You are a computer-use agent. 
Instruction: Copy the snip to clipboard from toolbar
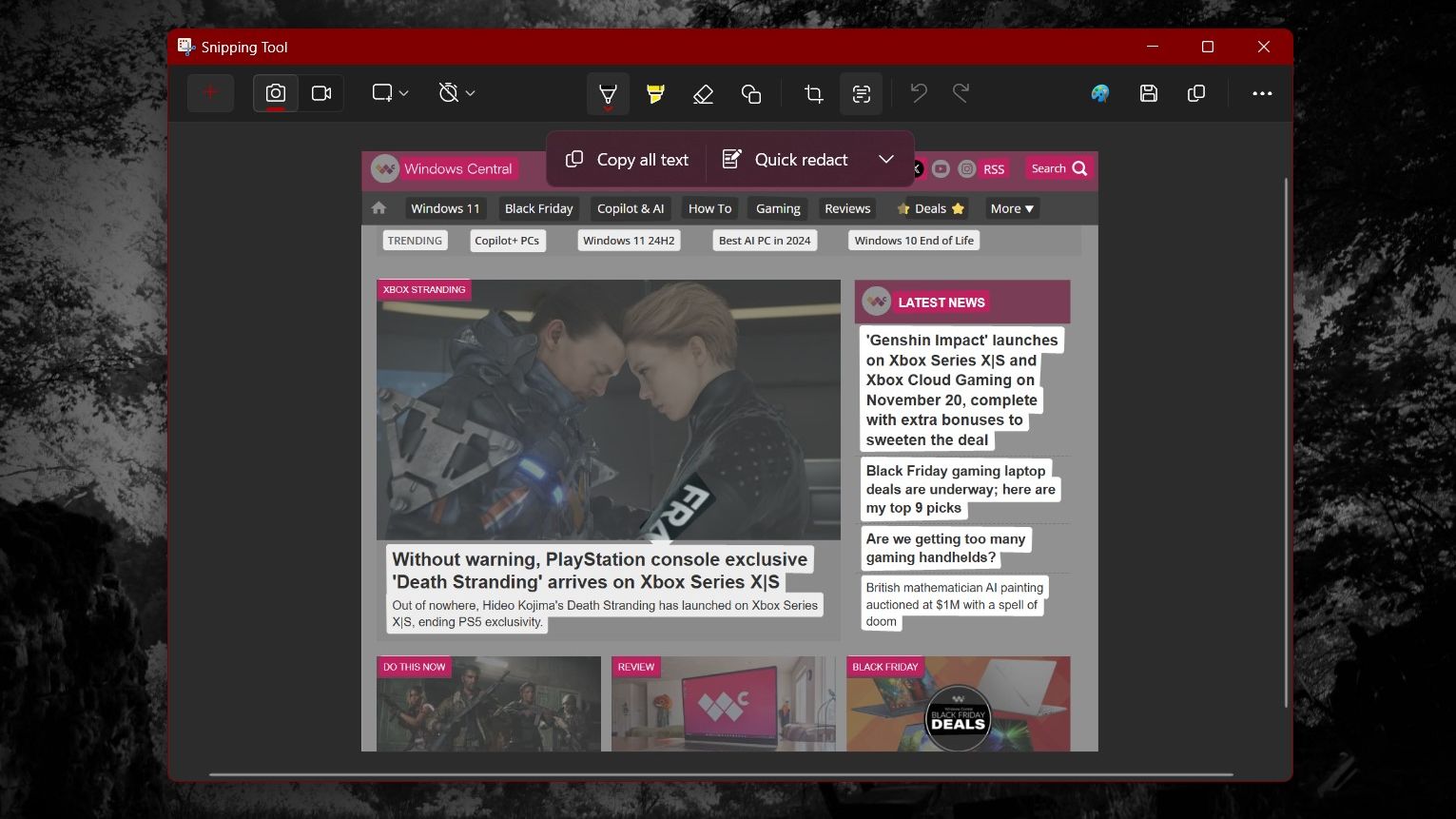[x=1196, y=93]
